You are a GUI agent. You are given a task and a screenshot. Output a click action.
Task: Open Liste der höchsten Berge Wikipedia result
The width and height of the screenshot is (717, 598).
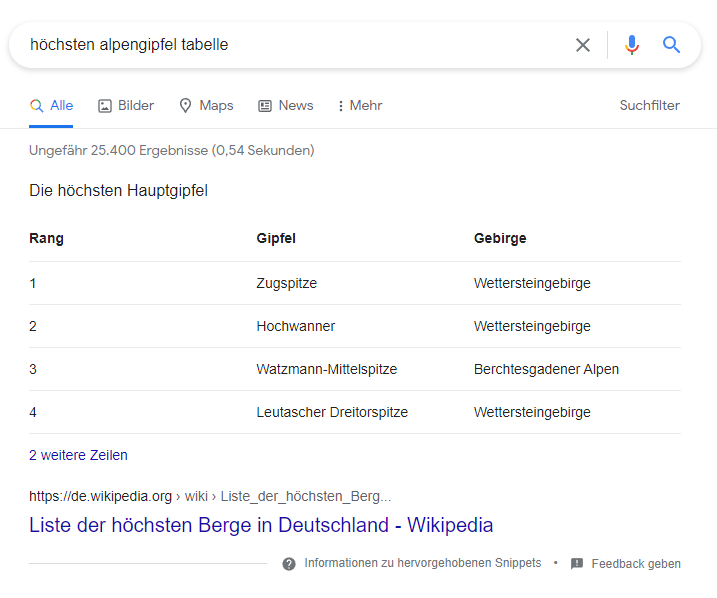click(261, 525)
